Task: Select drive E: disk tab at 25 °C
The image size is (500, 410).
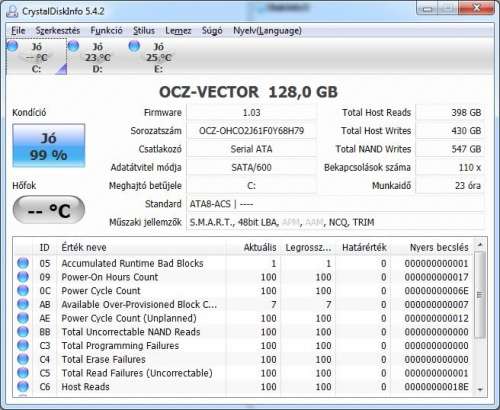Action: pos(158,57)
